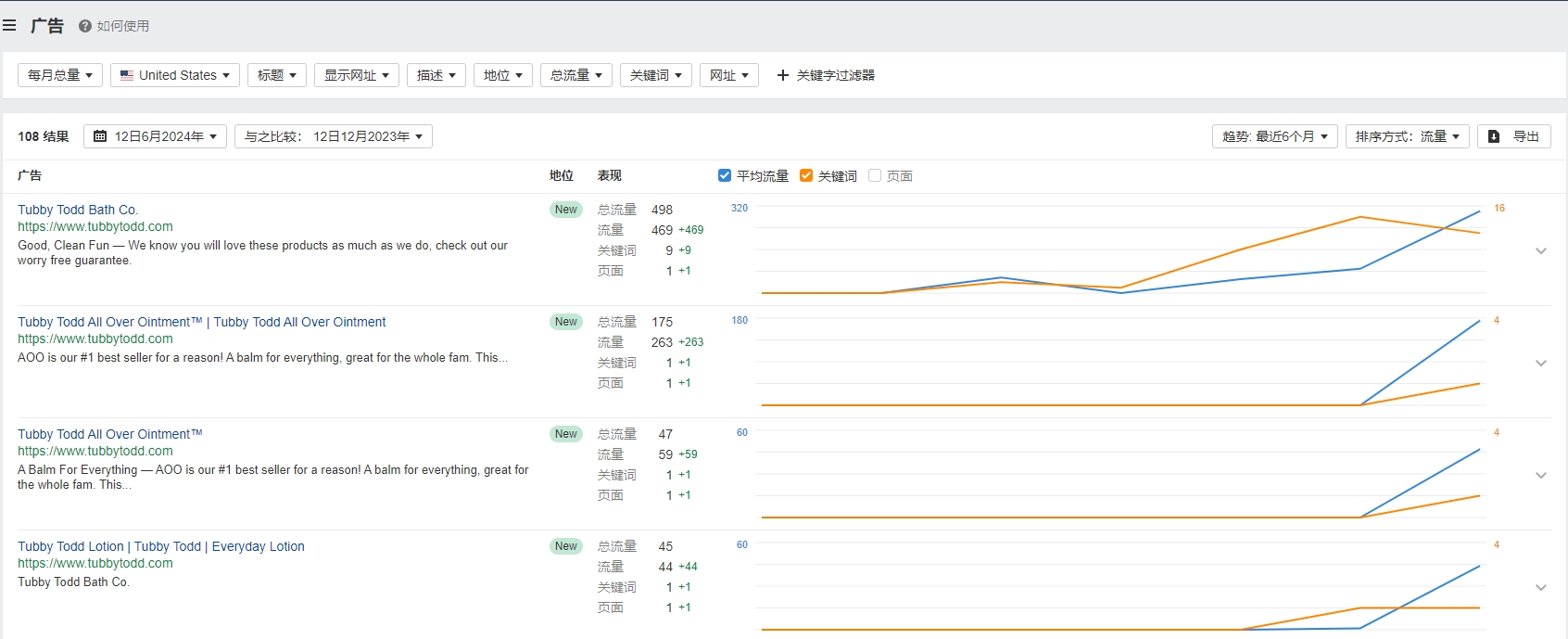Click the 16 keyword axis label

pos(1499,208)
